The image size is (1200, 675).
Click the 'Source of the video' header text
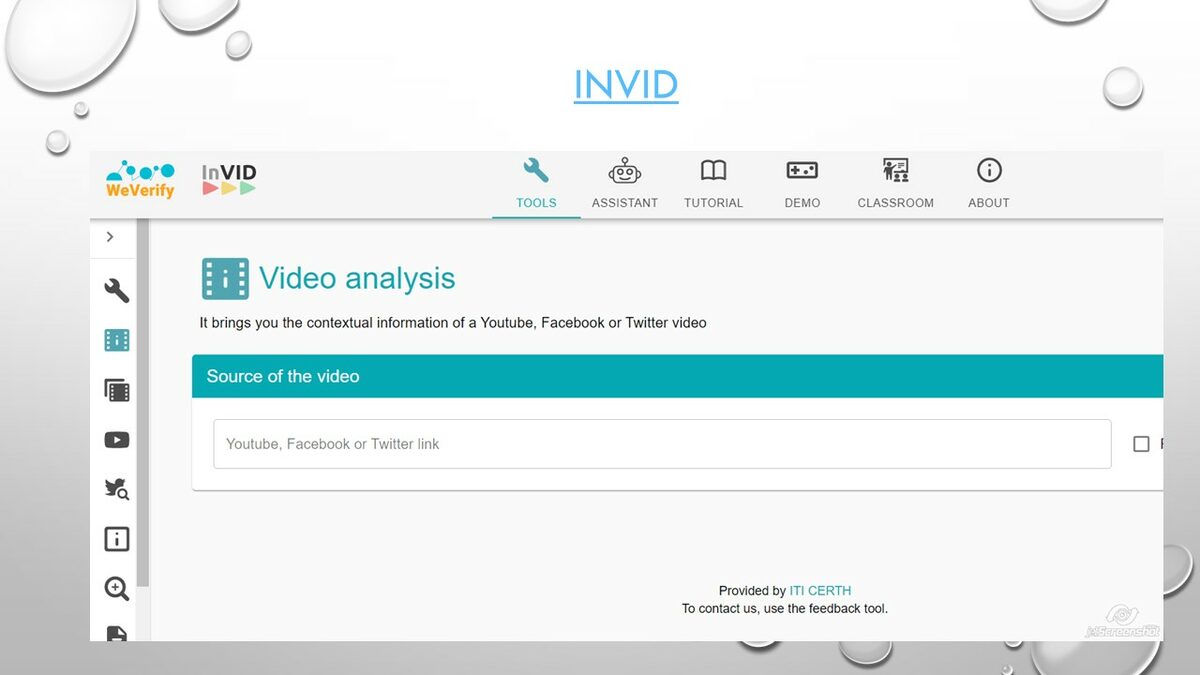tap(283, 376)
